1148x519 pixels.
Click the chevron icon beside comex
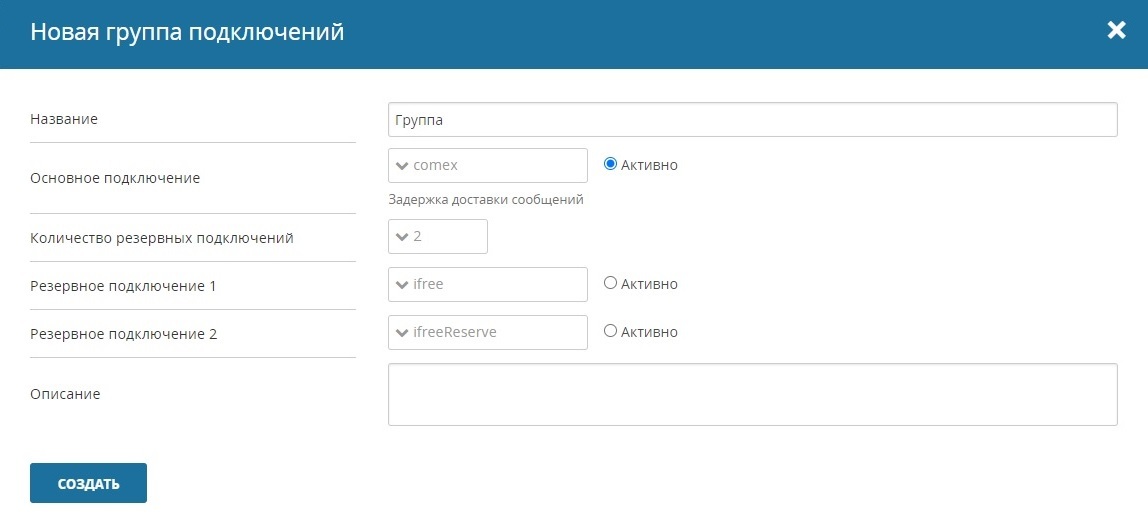(x=401, y=166)
